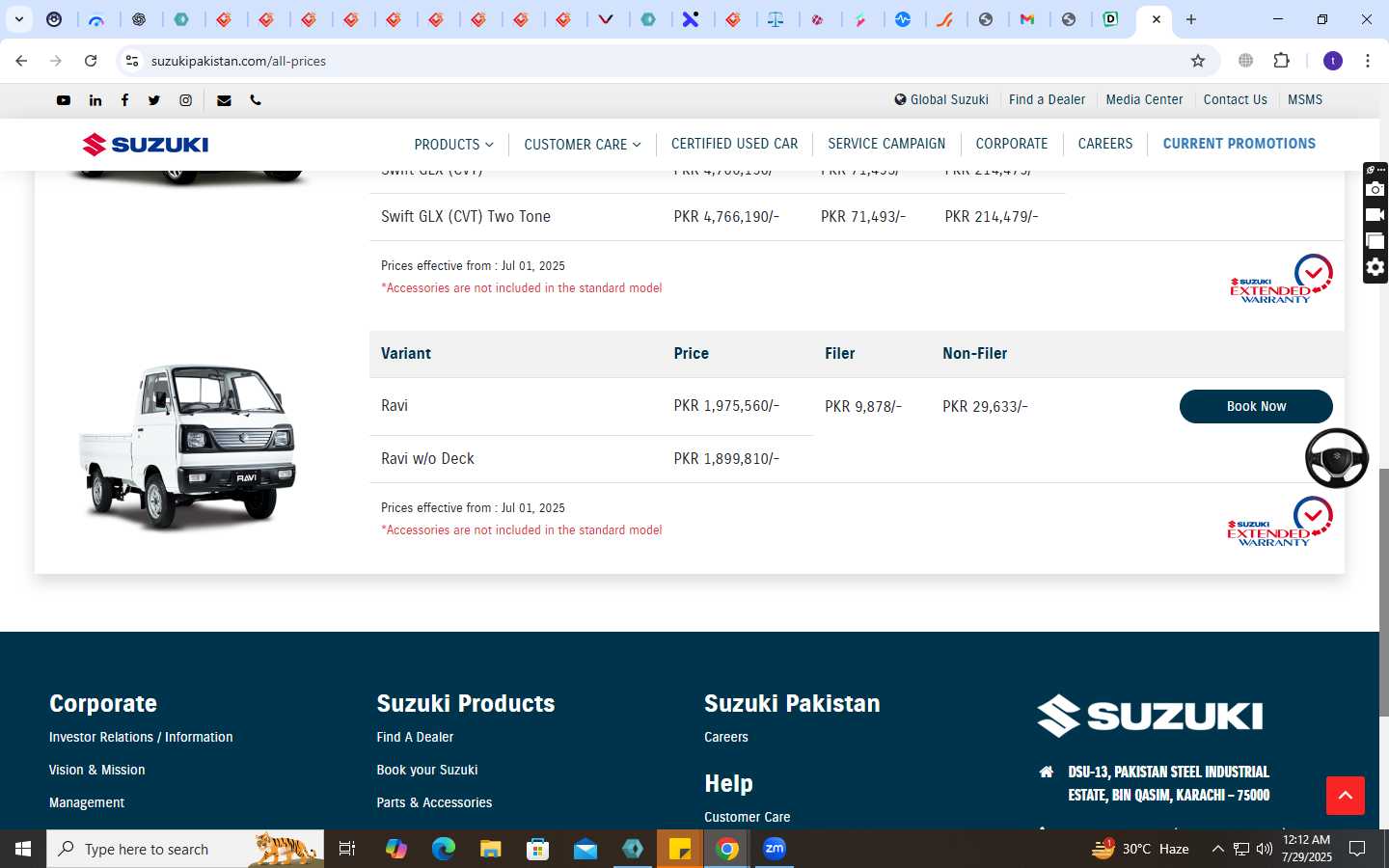Click the video record icon in side widget
Image resolution: width=1389 pixels, height=868 pixels.
(1375, 215)
